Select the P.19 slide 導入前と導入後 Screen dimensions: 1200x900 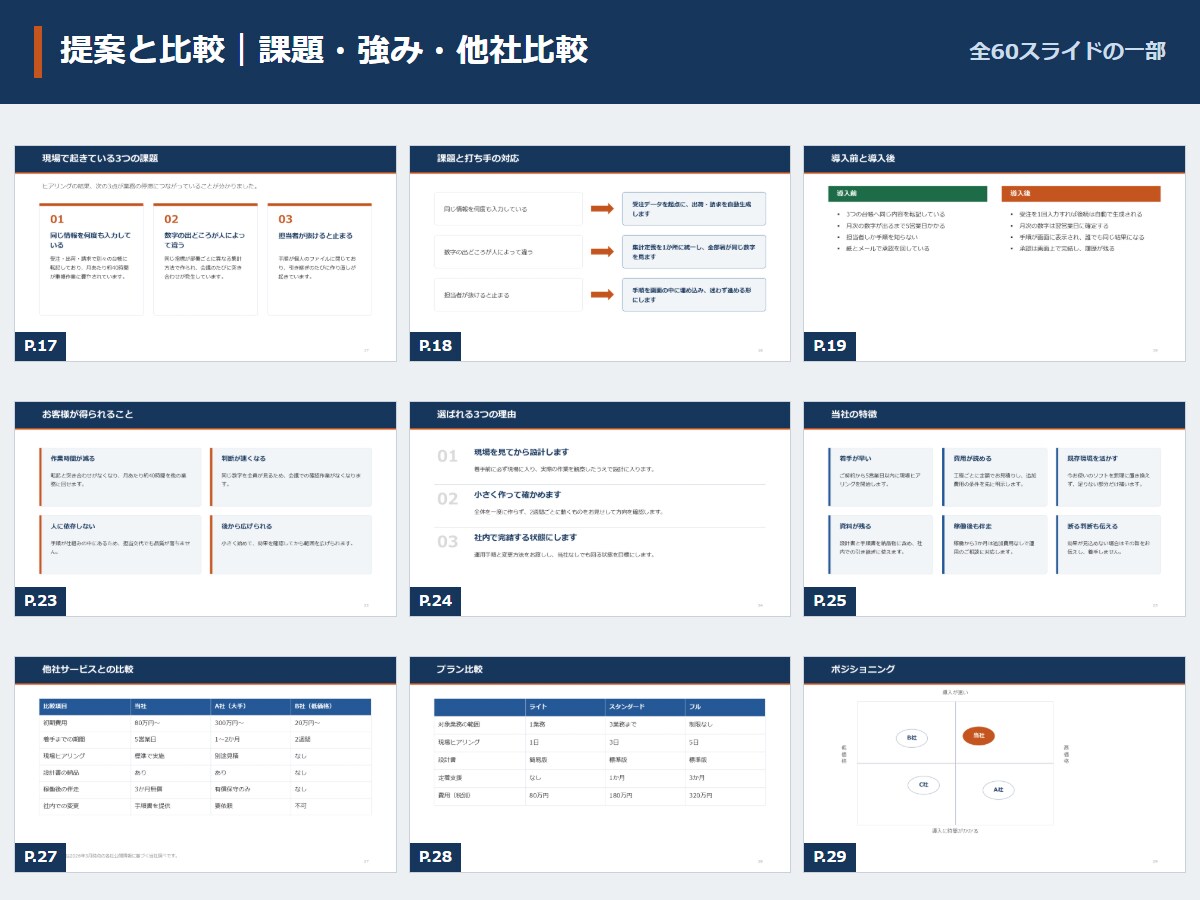[994, 253]
